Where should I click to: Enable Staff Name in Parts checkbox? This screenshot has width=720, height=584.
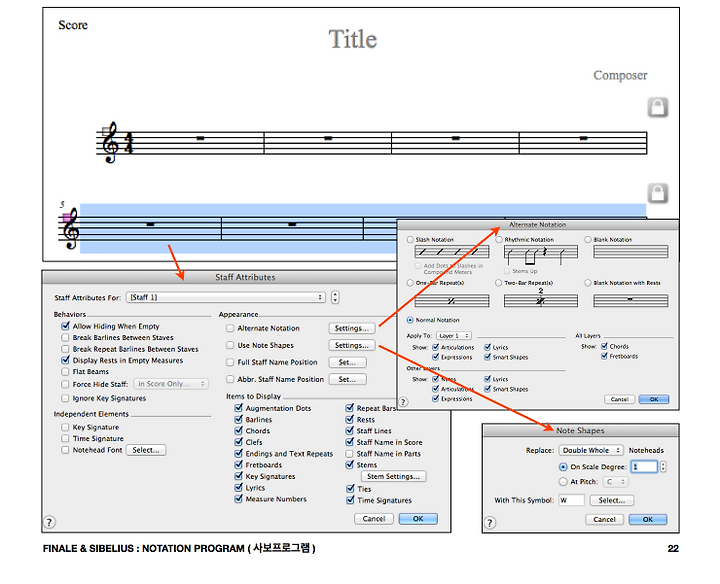(x=349, y=454)
